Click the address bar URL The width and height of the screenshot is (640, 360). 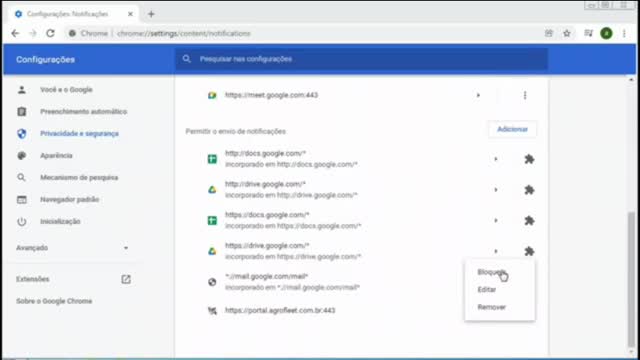click(x=184, y=33)
